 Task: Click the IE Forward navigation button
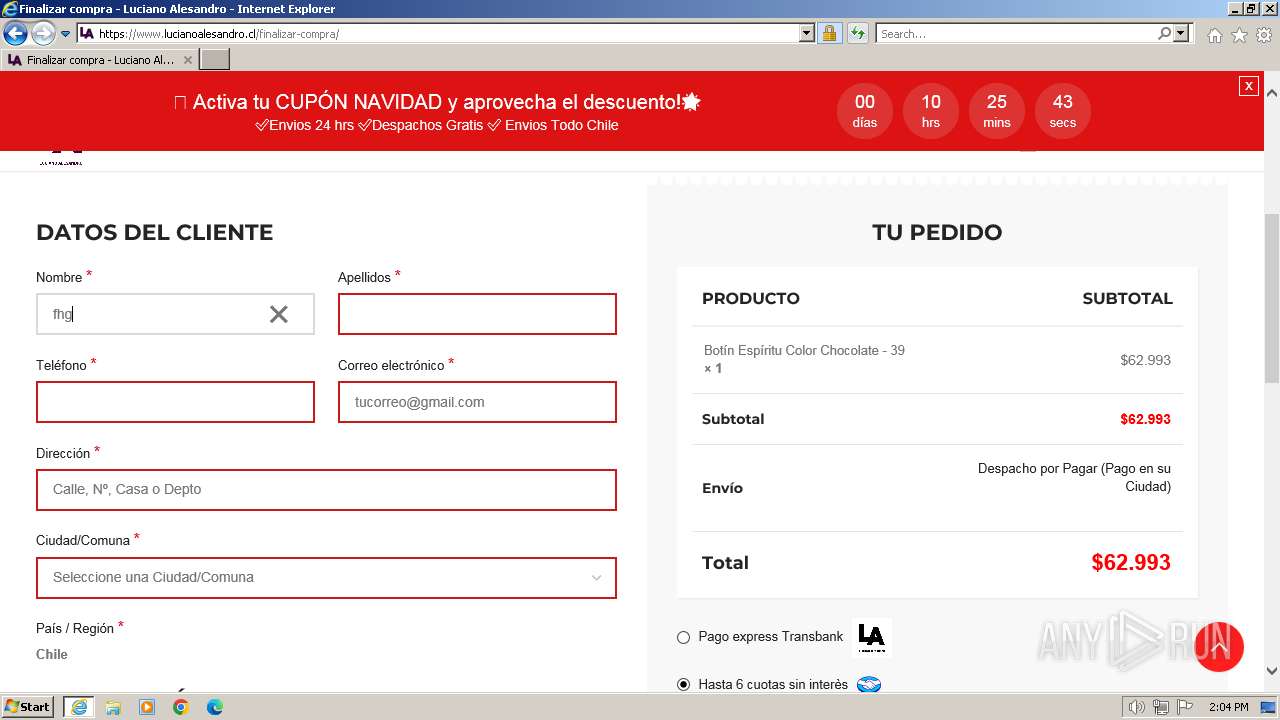43,33
